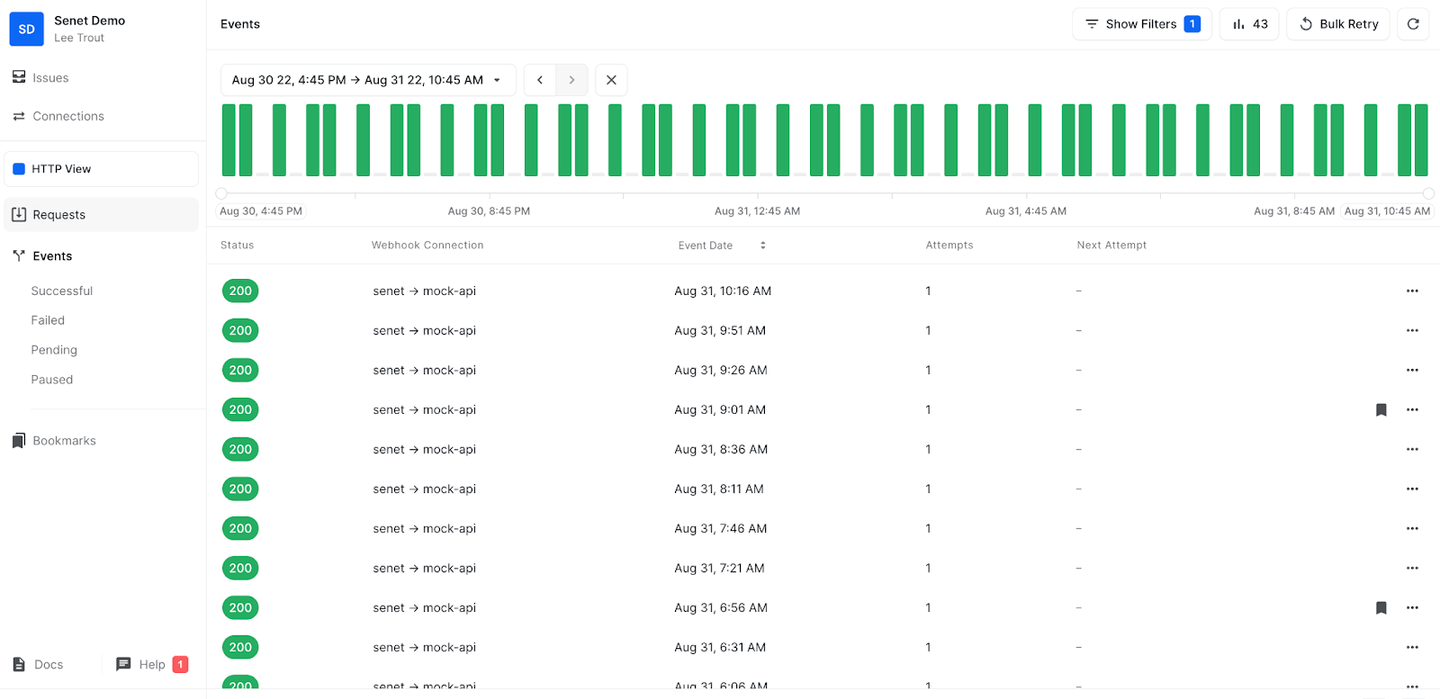Open the metrics histogram panel showing 43
This screenshot has height=699, width=1440.
[x=1248, y=24]
